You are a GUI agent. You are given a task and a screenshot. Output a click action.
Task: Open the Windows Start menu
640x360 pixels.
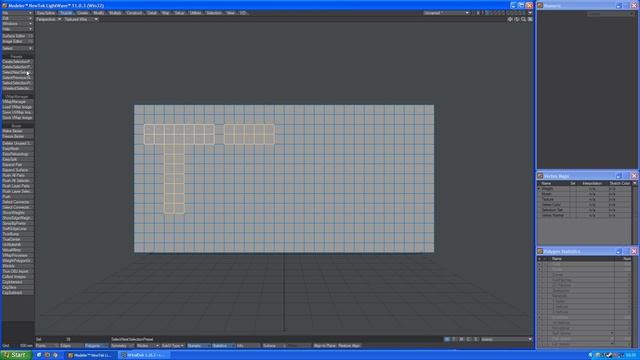[16, 355]
